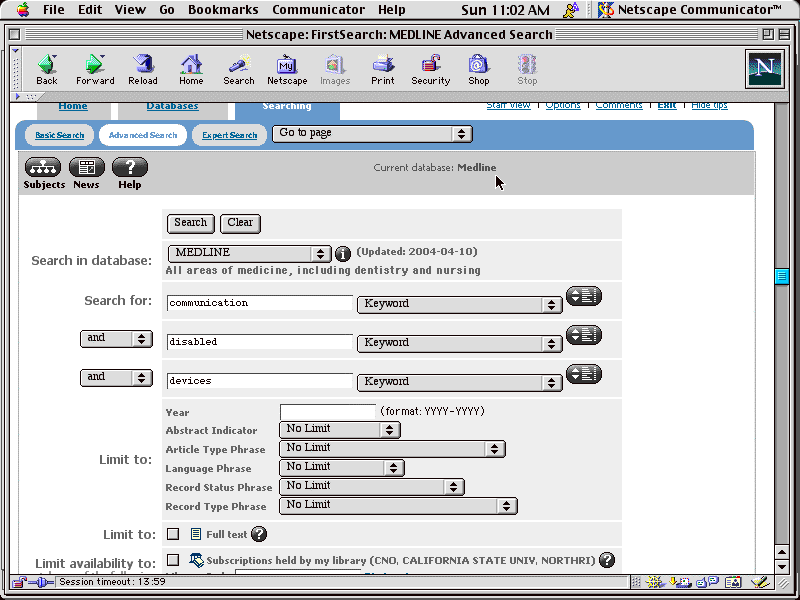This screenshot has width=800, height=600.
Task: Open the Bookmarks menu
Action: coord(223,10)
